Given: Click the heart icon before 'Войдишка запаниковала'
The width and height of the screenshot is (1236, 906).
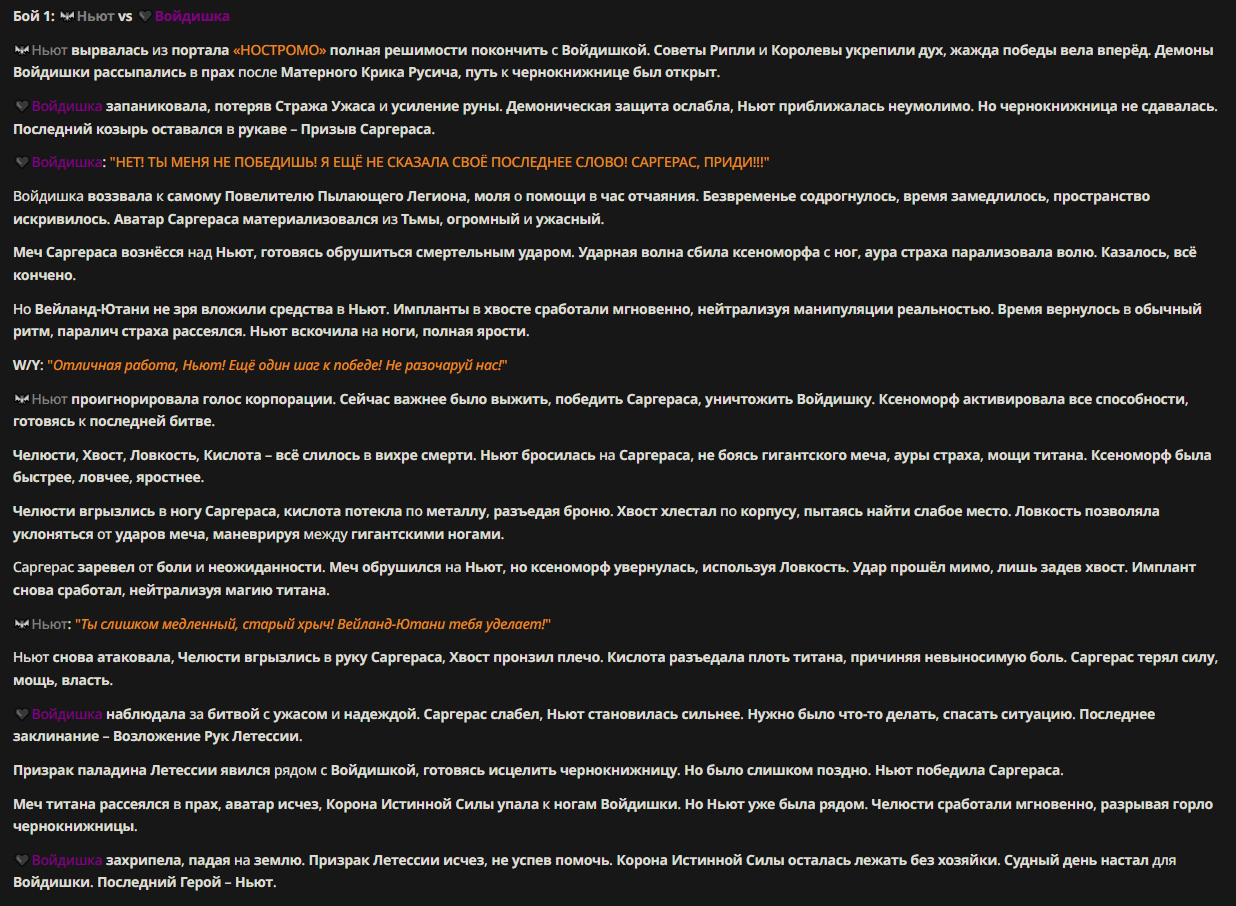Looking at the screenshot, I should pos(21,105).
